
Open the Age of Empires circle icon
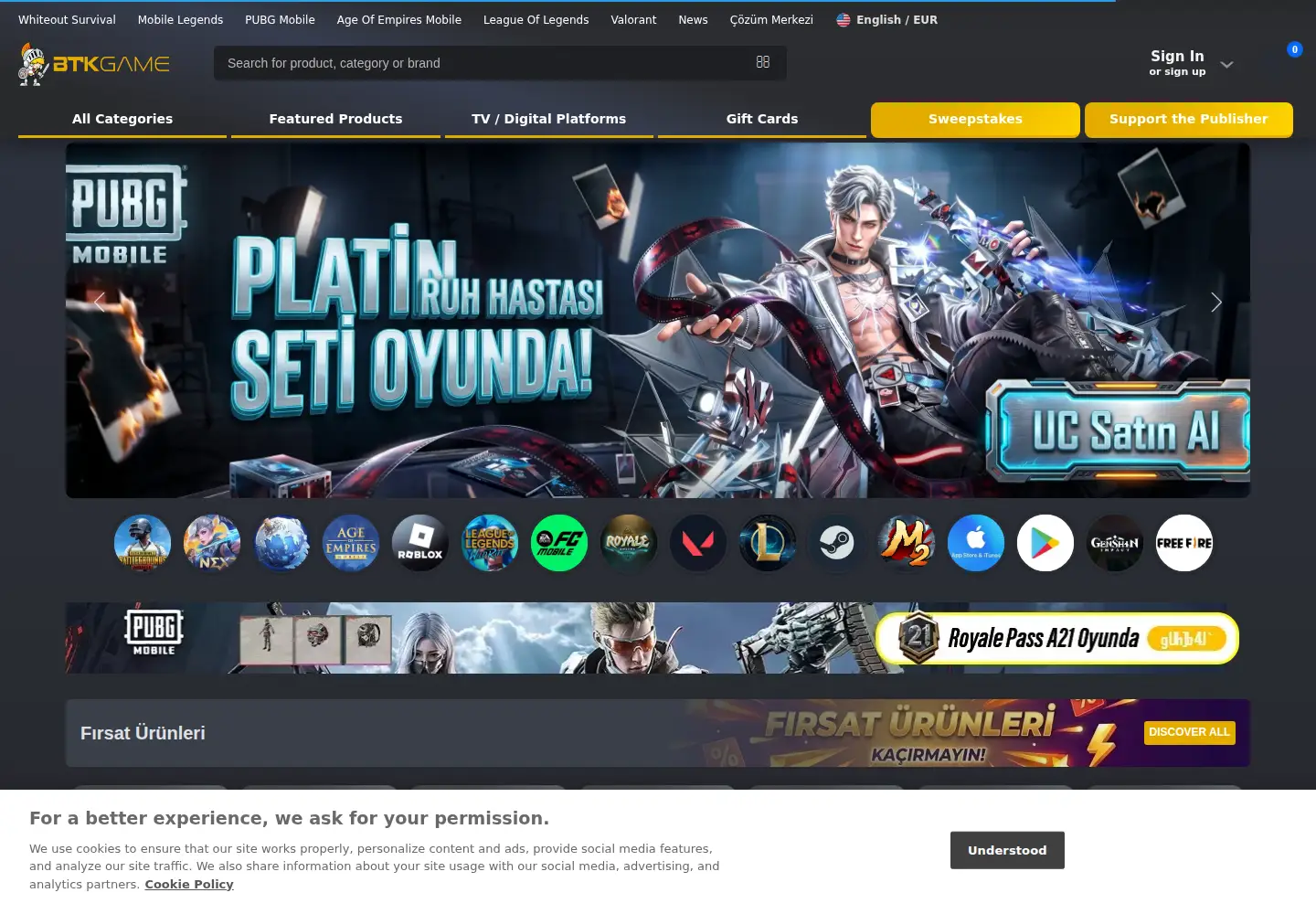point(351,543)
